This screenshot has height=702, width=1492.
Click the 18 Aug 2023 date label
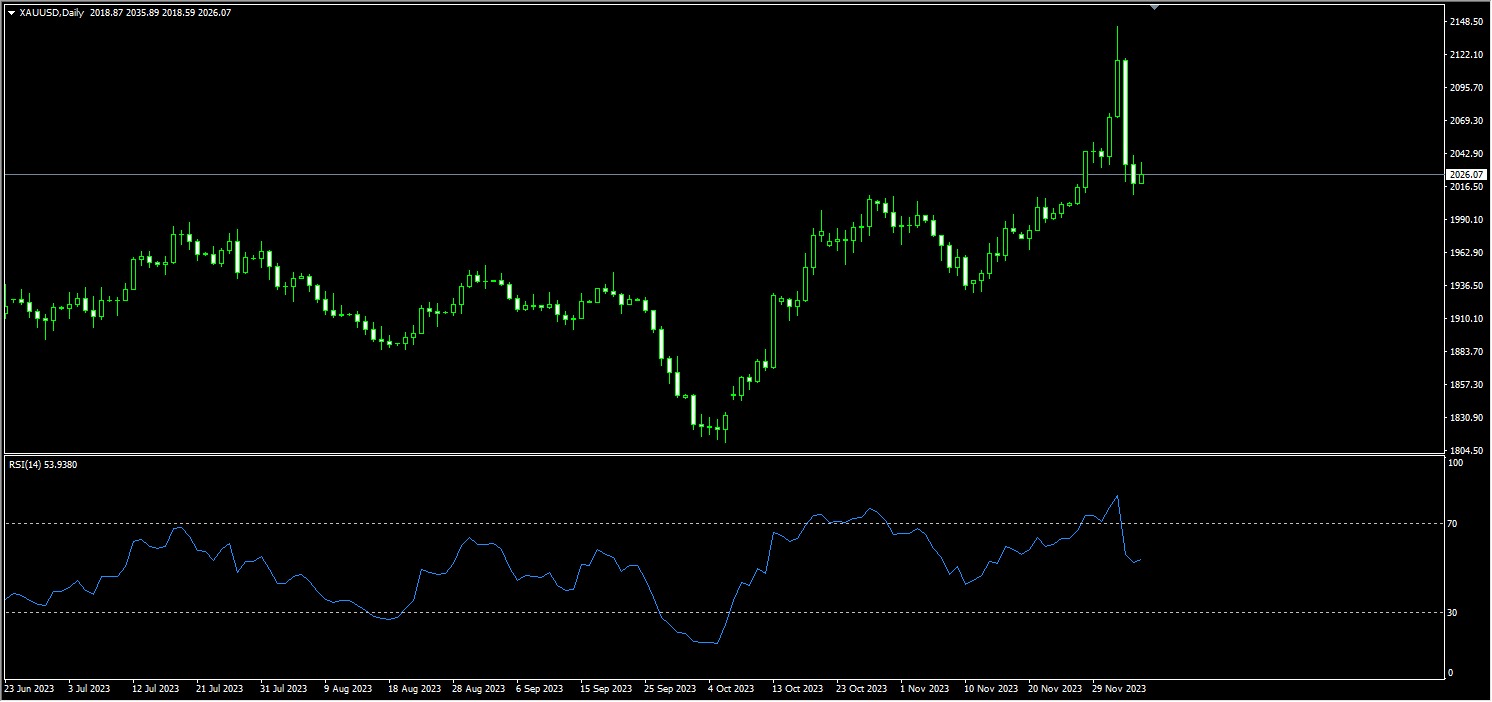[414, 689]
